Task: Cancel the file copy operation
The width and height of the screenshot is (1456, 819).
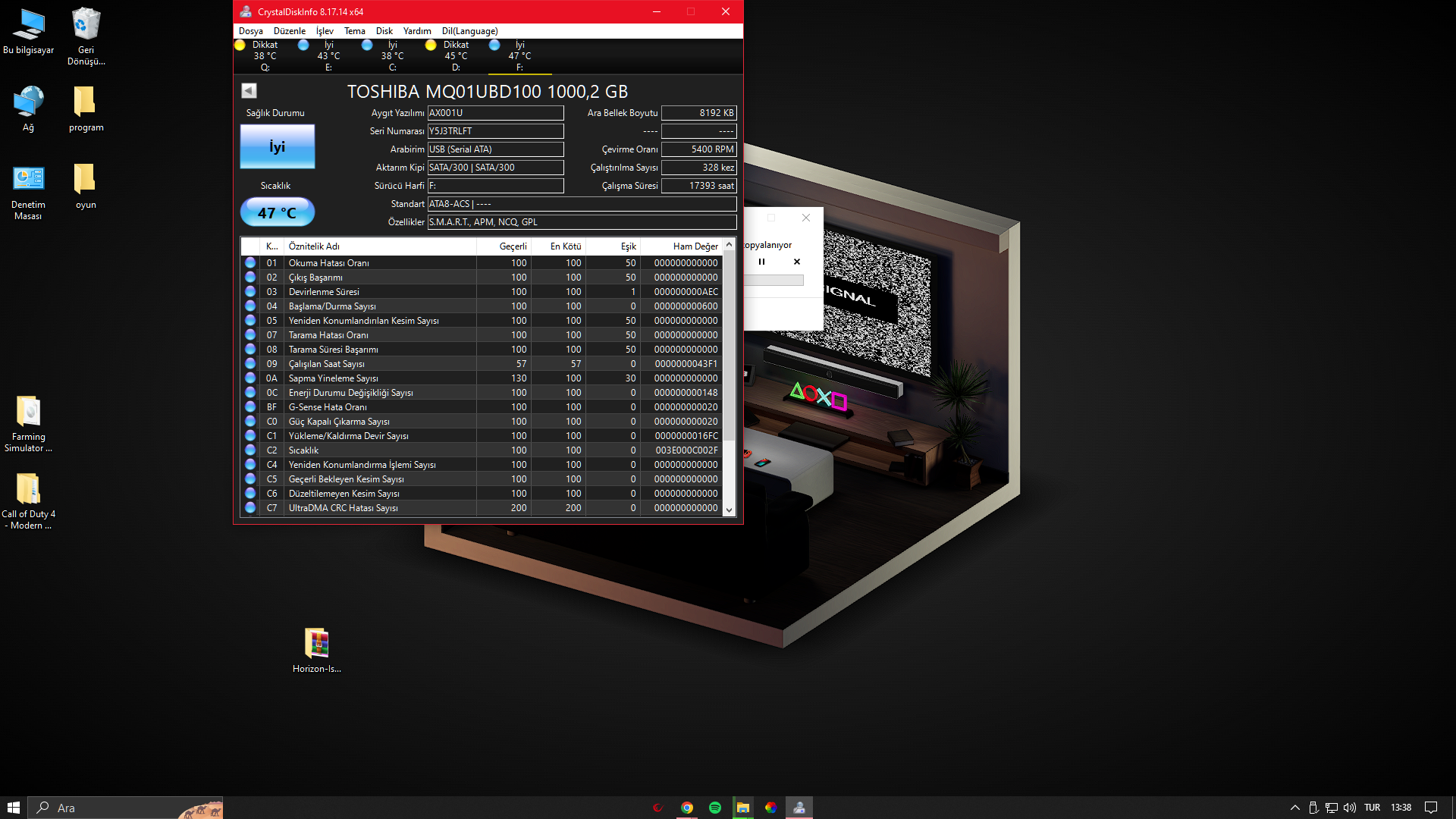Action: coord(796,262)
